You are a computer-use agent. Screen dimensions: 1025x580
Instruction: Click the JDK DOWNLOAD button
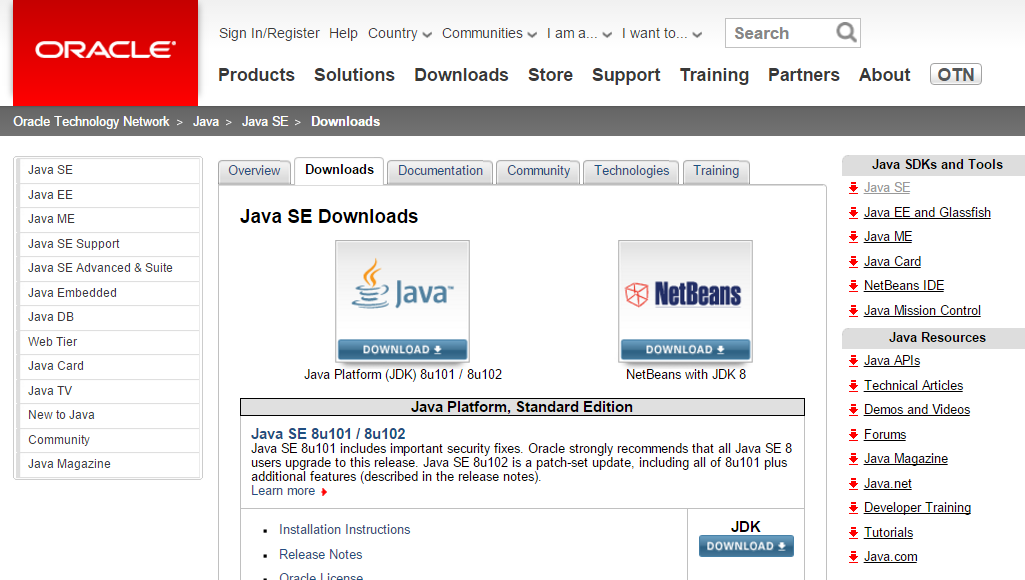(746, 546)
